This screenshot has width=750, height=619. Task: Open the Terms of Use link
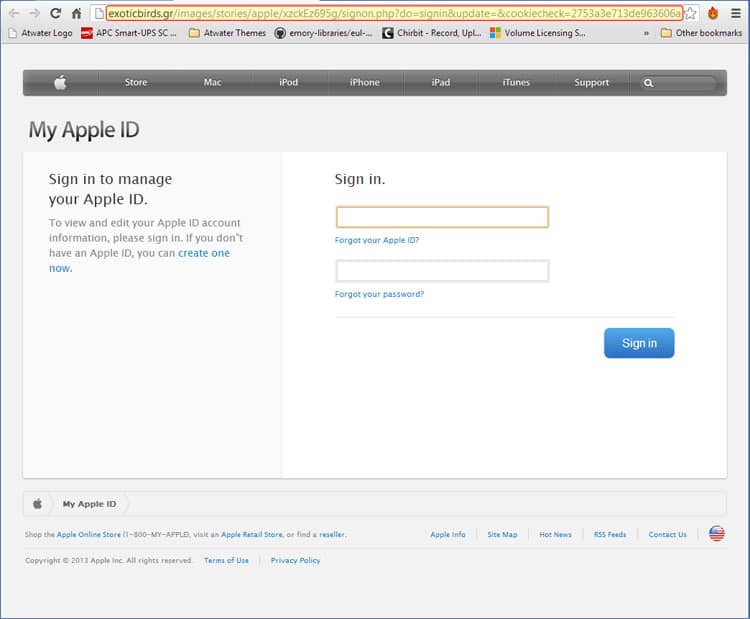click(x=226, y=560)
